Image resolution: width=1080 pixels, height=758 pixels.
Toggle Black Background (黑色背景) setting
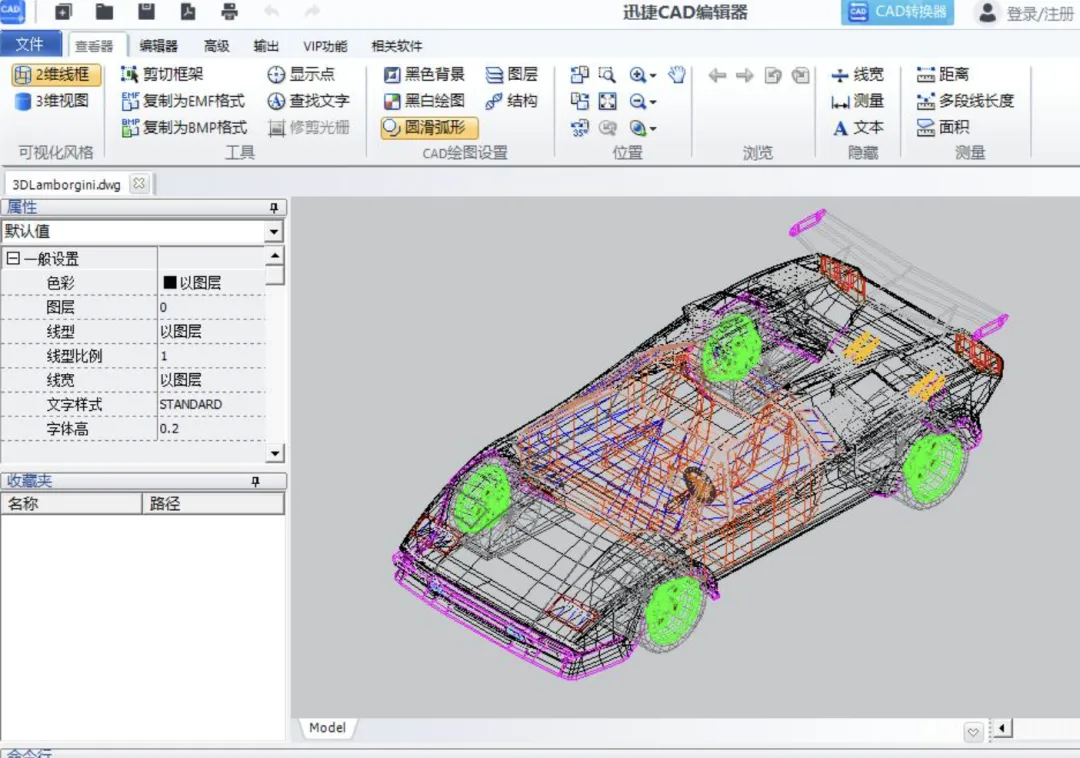pyautogui.click(x=424, y=75)
